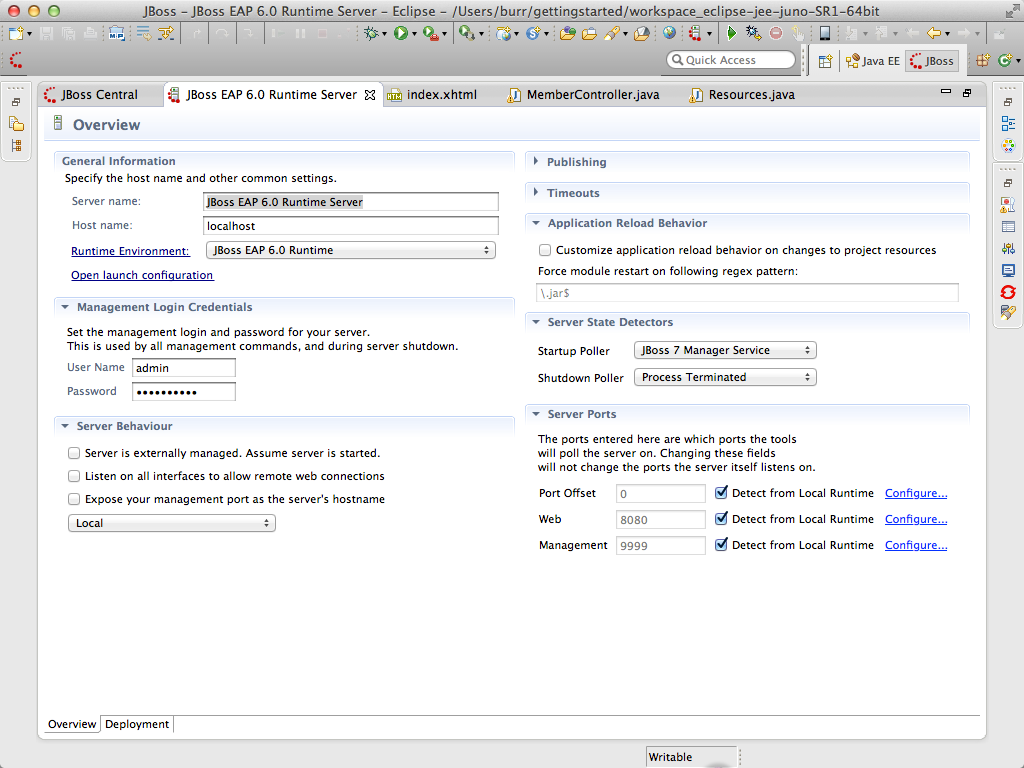
Task: Collapse the Server Ports section
Action: 536,414
